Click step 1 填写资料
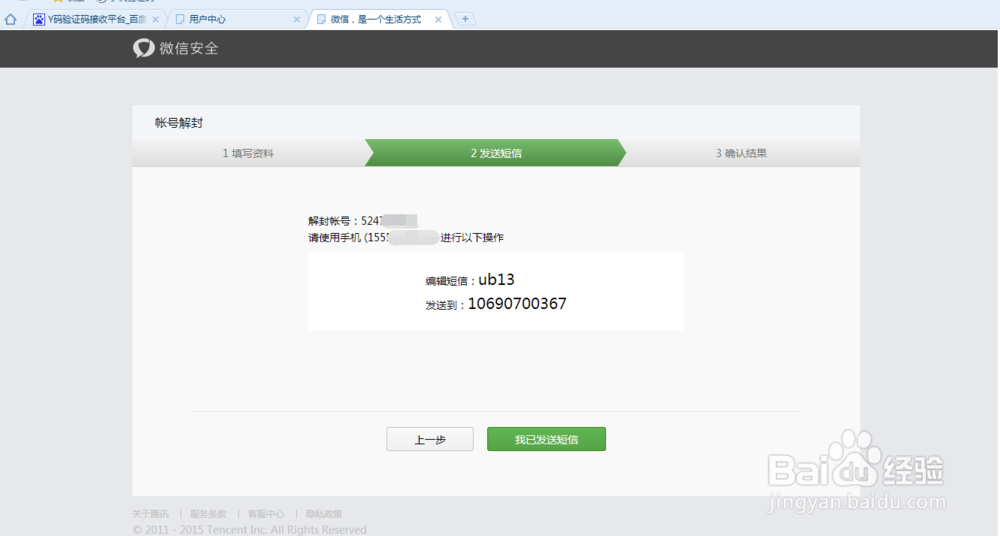The height and width of the screenshot is (536, 1000). tap(248, 153)
